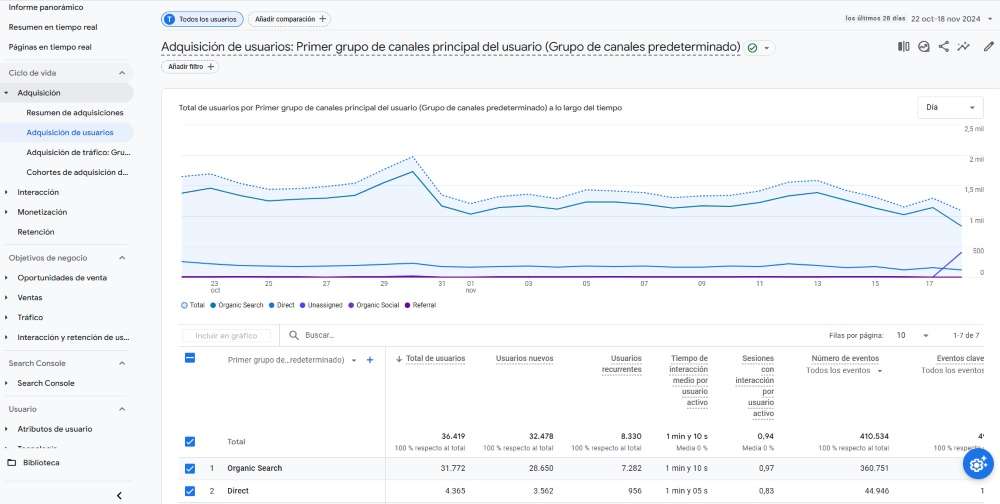1000x504 pixels.
Task: Open Biblioteca link
Action: point(41,463)
